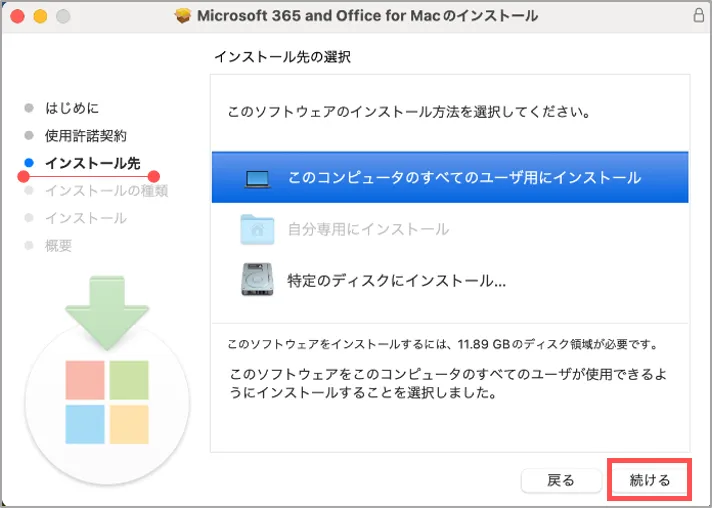712x508 pixels.
Task: Select 自分専用にインストール option
Action: (x=450, y=229)
